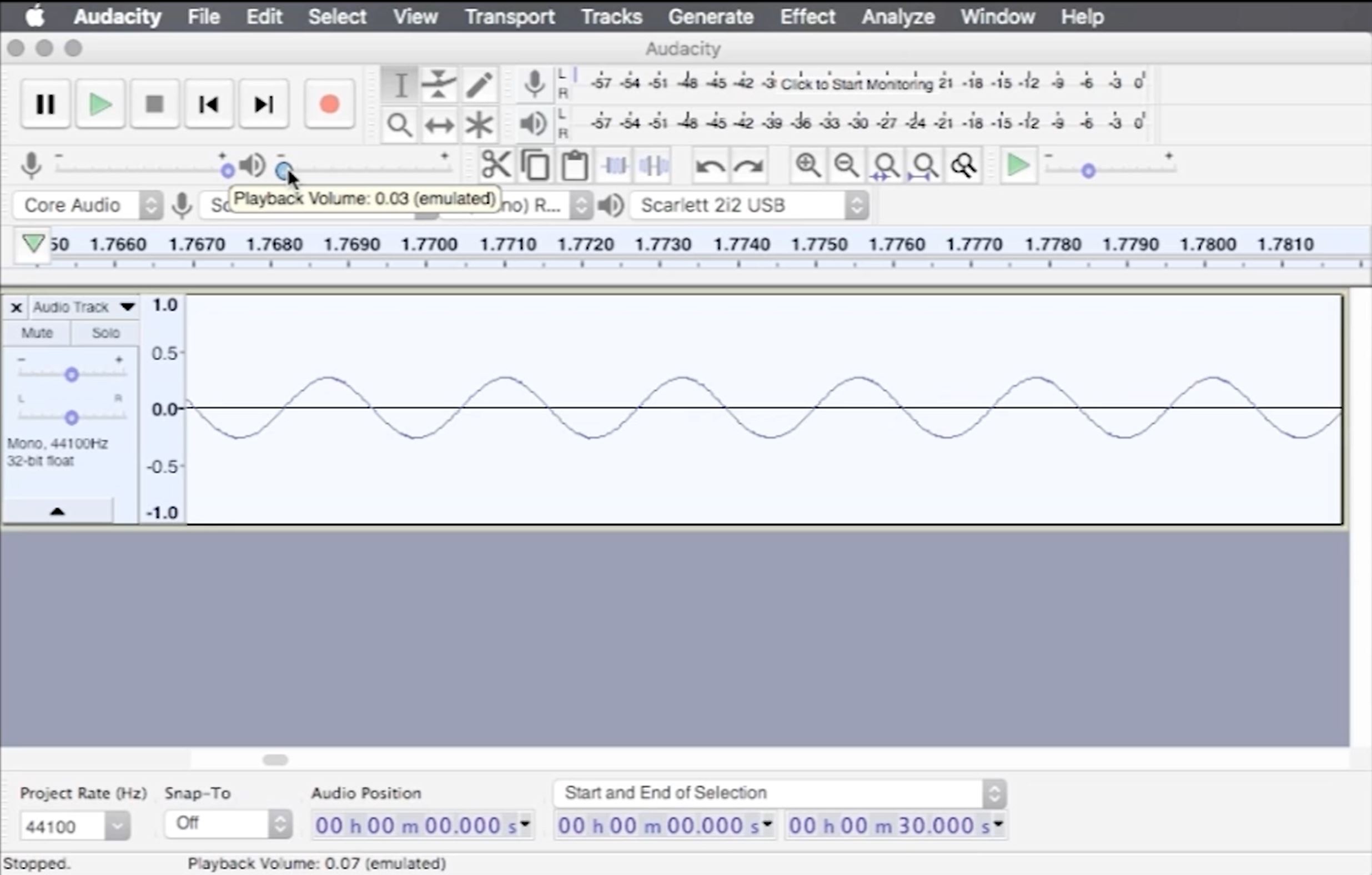Select the Multi-Tool asterisk icon
The height and width of the screenshot is (875, 1372).
(x=479, y=125)
